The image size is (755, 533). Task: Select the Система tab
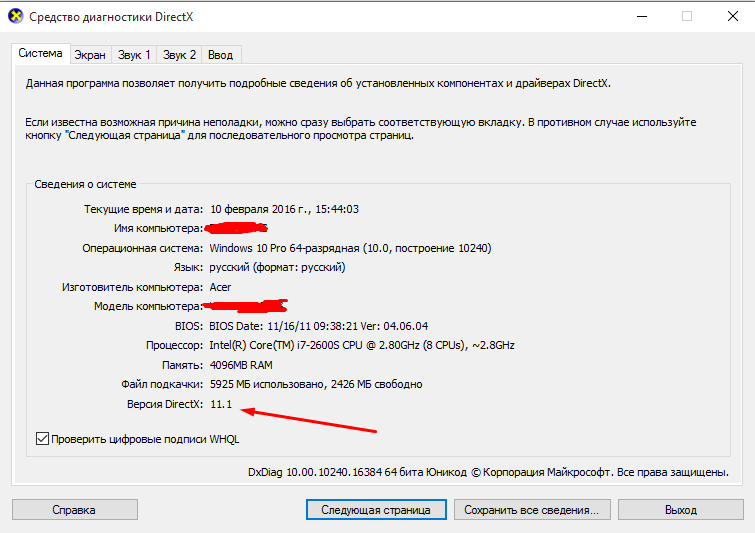40,54
